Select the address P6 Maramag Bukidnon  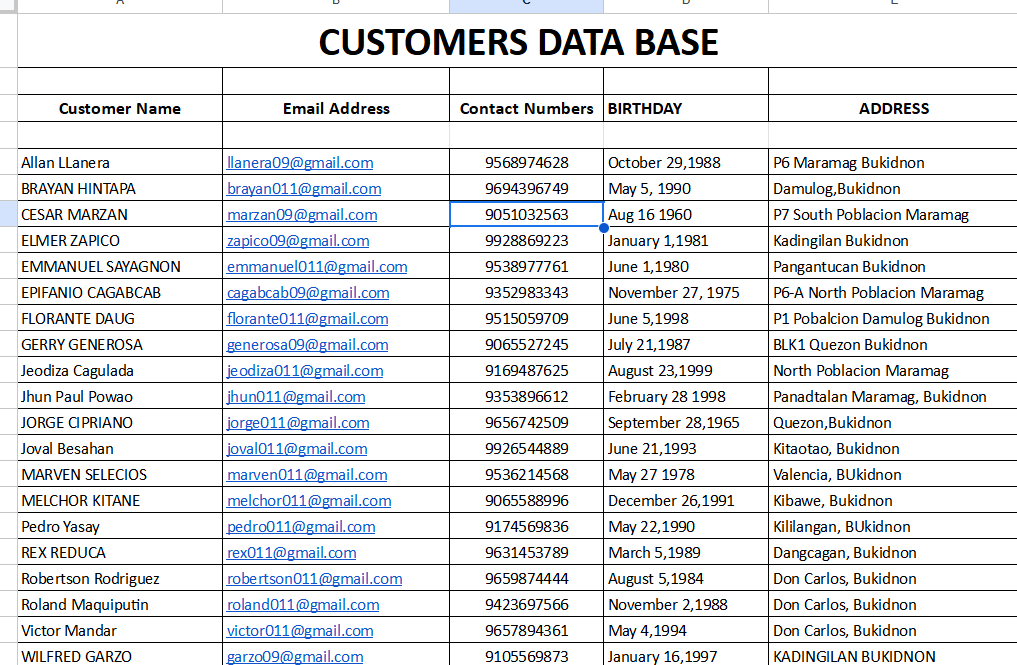click(x=893, y=162)
